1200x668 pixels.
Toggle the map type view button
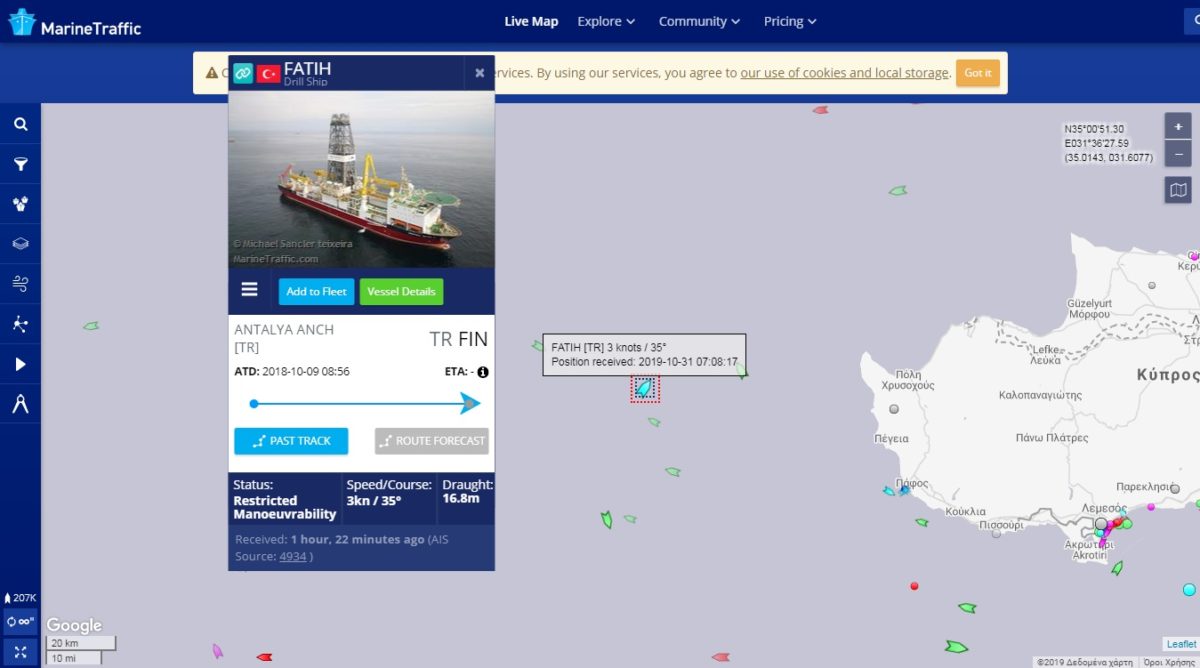(1178, 190)
